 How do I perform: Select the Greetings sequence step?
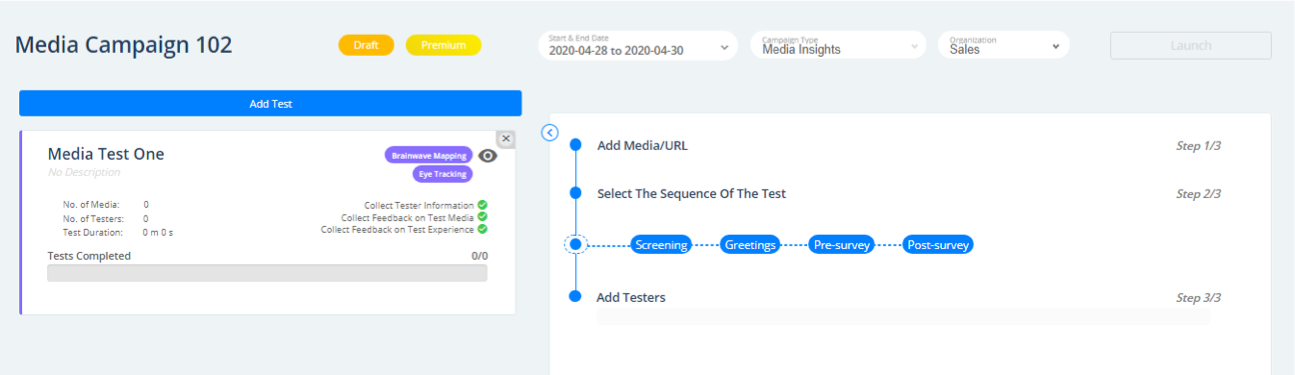point(750,244)
